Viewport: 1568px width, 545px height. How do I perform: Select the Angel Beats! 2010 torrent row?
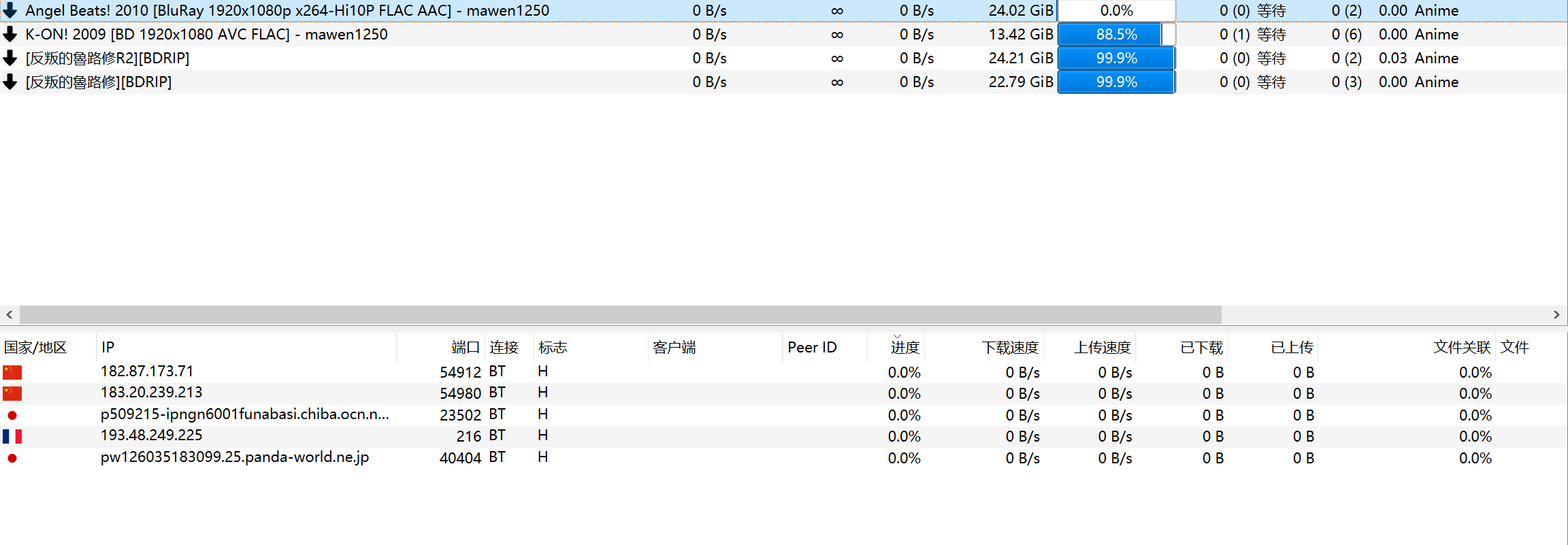784,10
